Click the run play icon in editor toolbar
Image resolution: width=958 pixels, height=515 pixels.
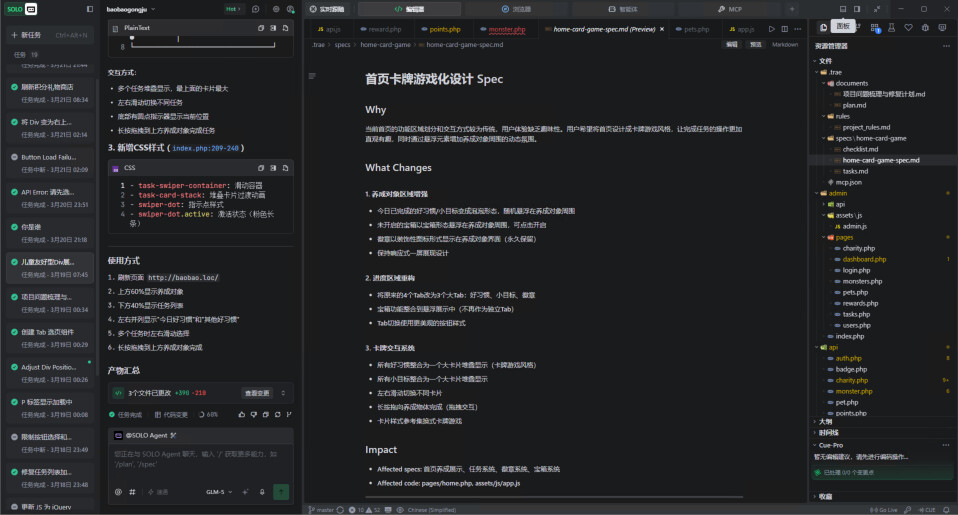[772, 29]
